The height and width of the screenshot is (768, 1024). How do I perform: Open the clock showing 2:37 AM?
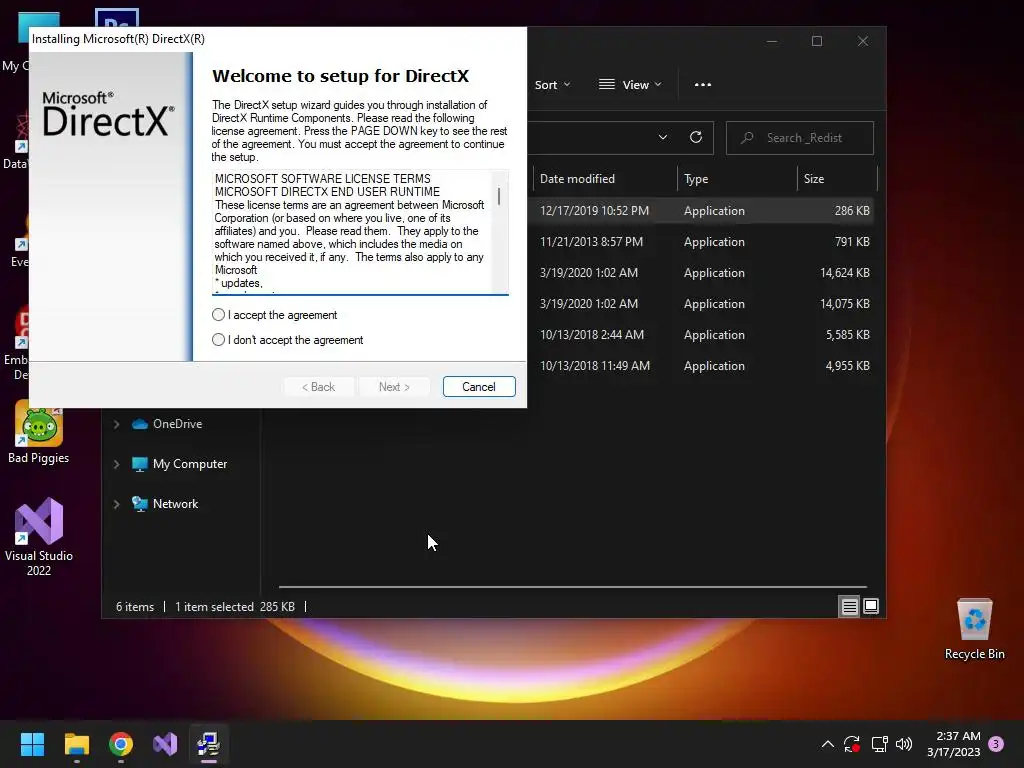coord(953,744)
